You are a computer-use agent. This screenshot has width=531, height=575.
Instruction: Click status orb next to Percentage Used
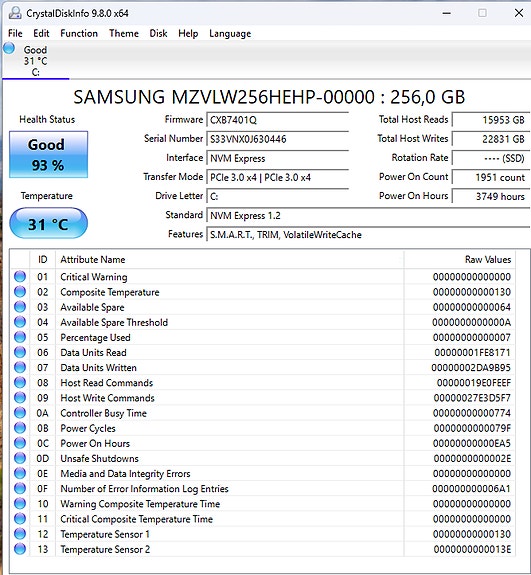20,337
